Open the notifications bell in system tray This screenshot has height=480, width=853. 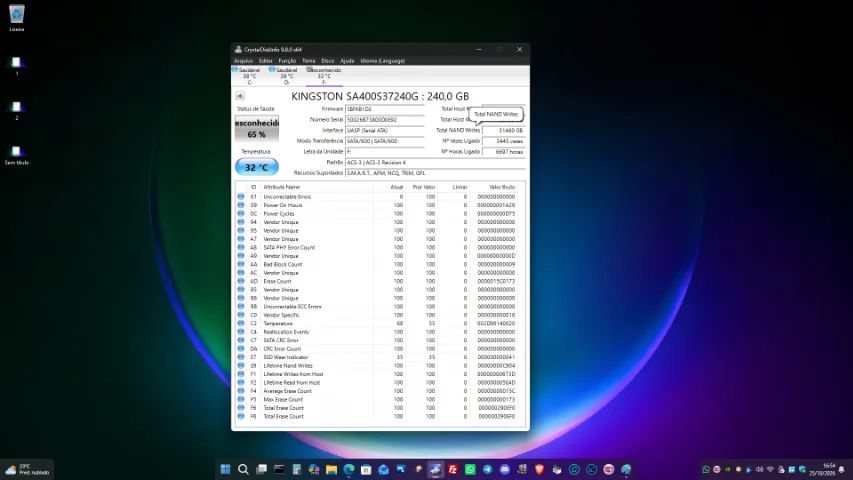pyautogui.click(x=842, y=469)
